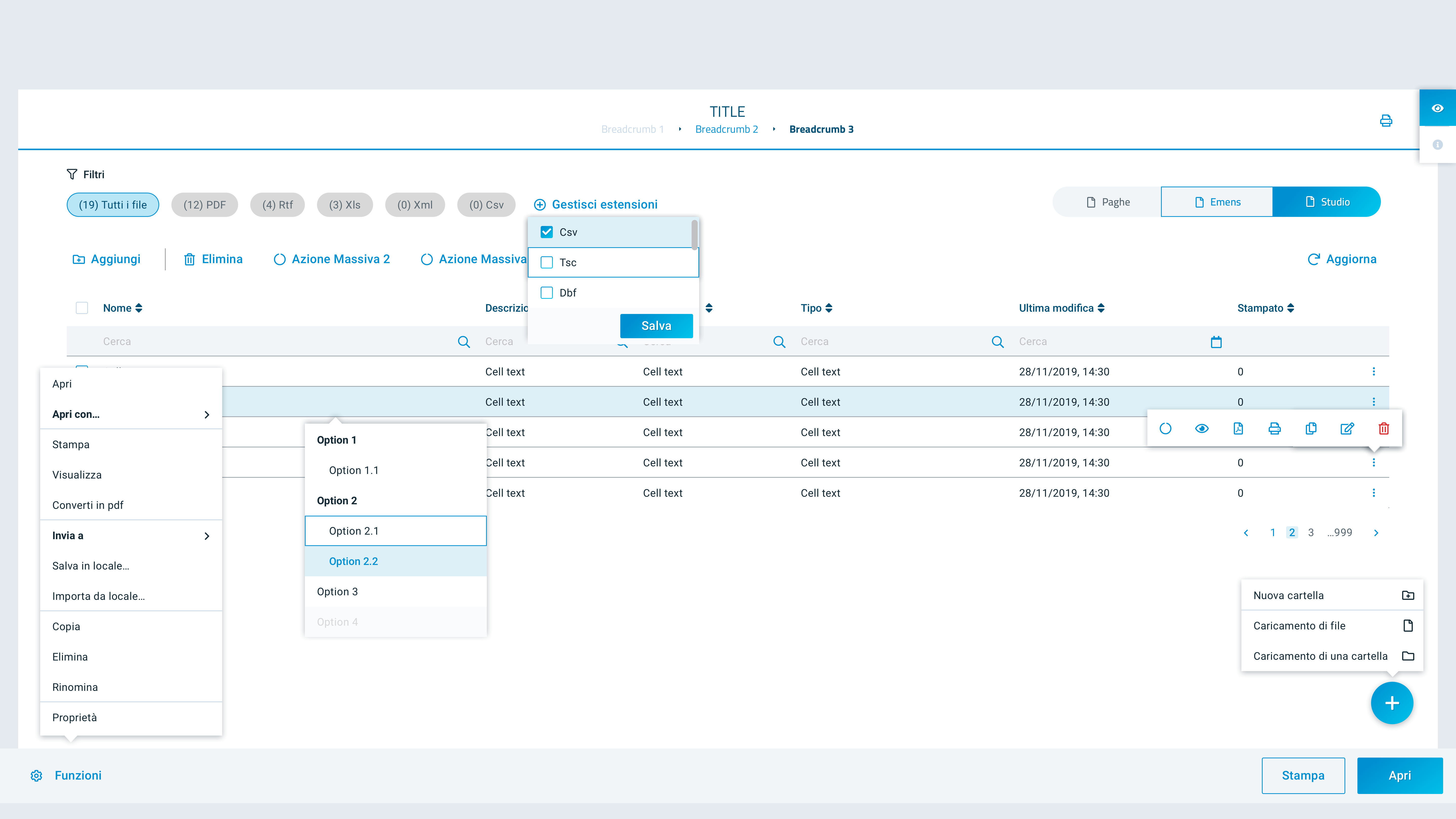Image resolution: width=1456 pixels, height=819 pixels.
Task: Click the sort arrows left of Tipo column
Action: pos(709,308)
